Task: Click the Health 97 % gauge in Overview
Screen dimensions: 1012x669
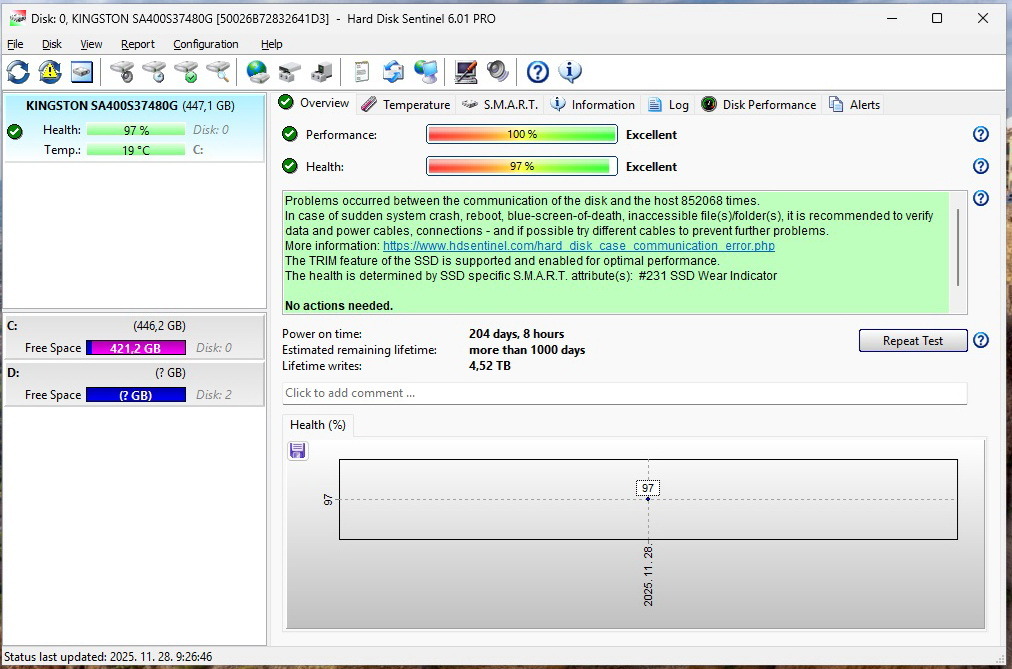Action: pos(521,166)
